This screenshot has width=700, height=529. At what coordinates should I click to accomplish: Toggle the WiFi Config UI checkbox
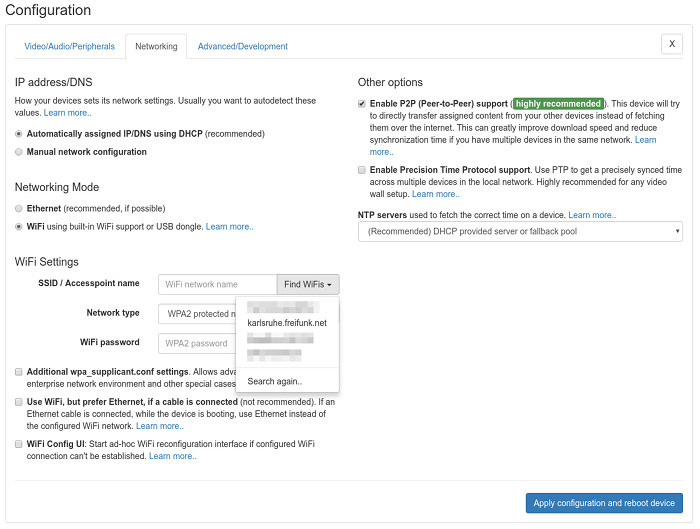tap(19, 443)
